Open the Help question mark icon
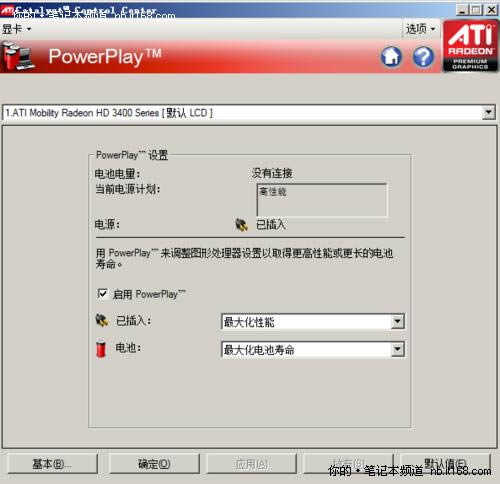Viewport: 500px width, 484px height. pyautogui.click(x=423, y=57)
